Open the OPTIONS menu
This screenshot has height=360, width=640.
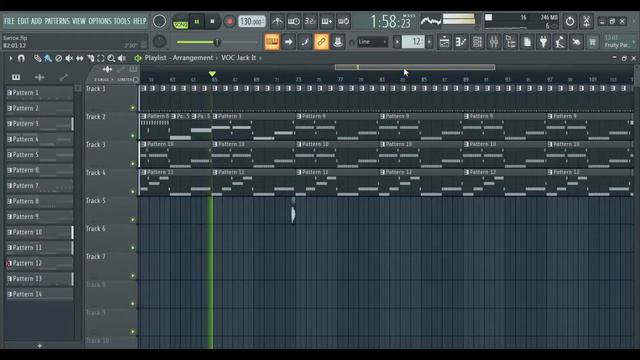tap(100, 21)
